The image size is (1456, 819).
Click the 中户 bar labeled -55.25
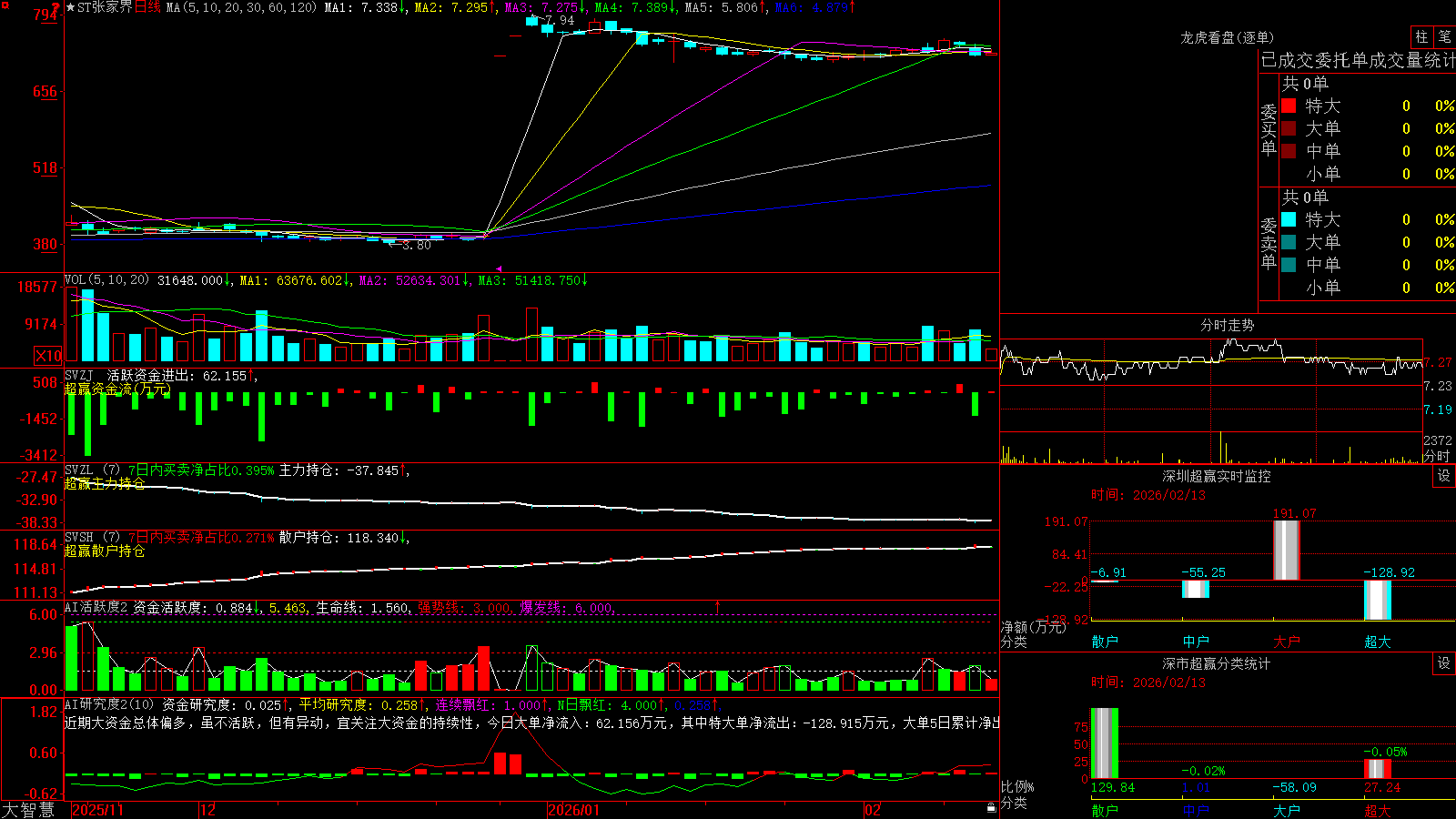click(x=1195, y=589)
